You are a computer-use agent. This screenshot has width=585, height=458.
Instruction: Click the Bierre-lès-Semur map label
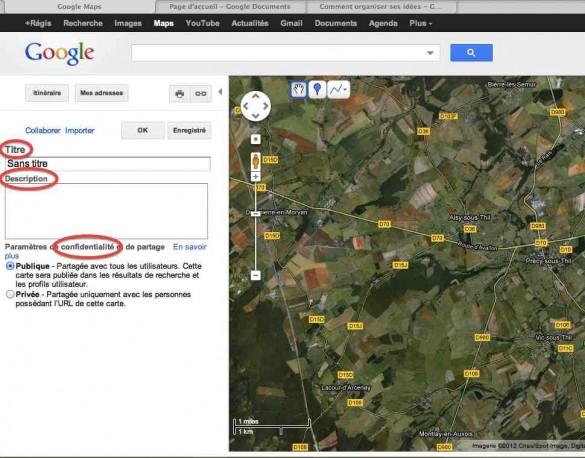click(x=512, y=84)
